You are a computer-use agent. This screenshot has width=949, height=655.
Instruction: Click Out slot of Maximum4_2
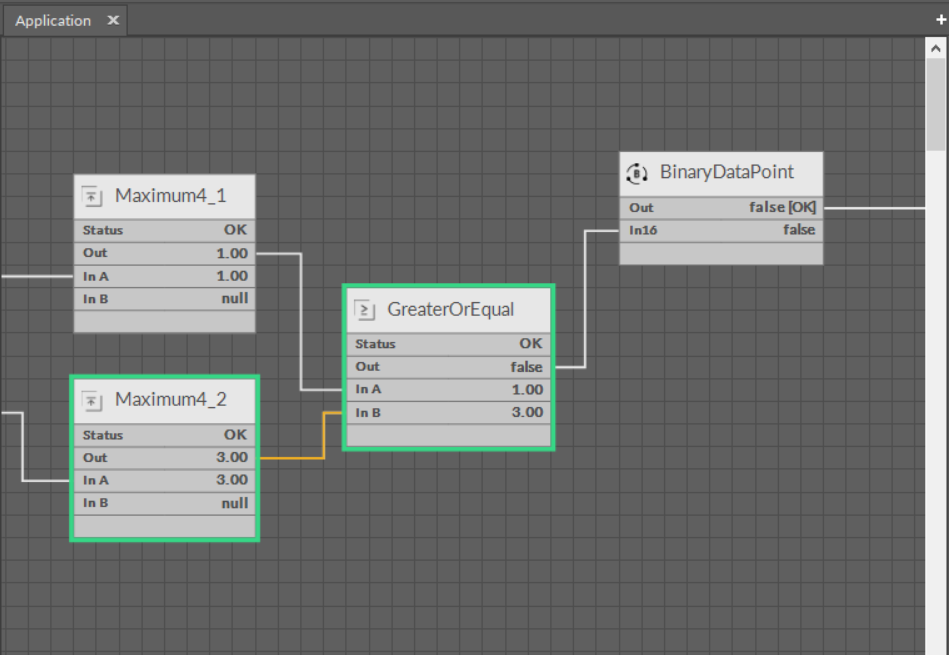coord(165,458)
